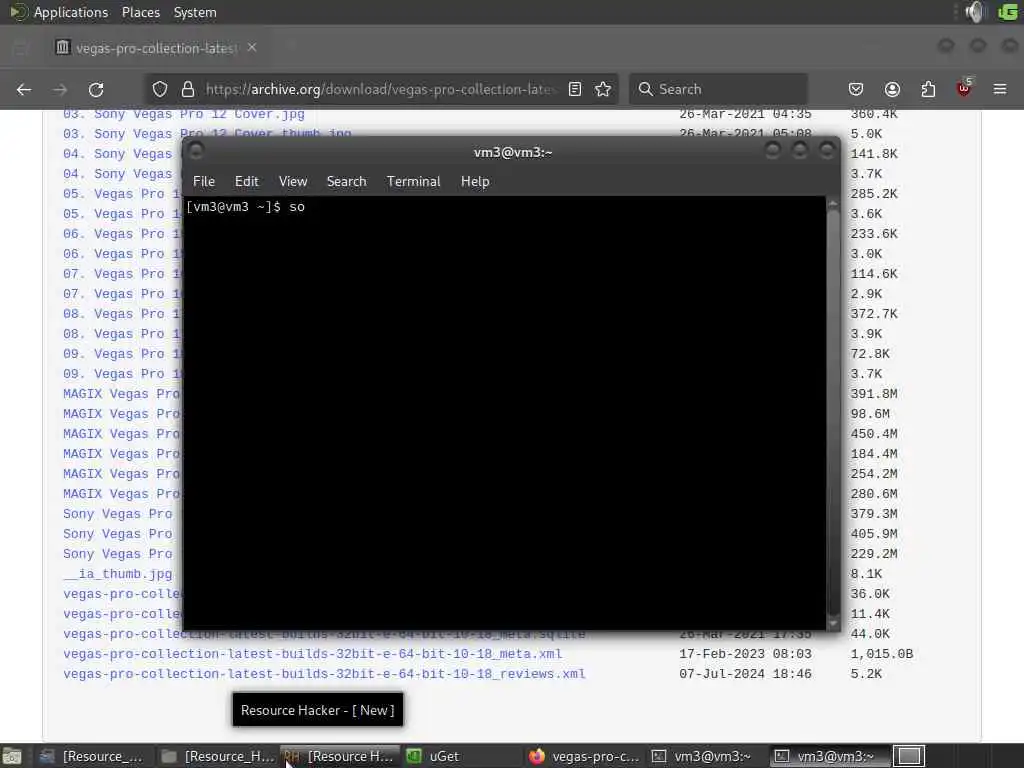This screenshot has width=1024, height=768.
Task: Open the _meta.xml file link
Action: [312, 654]
